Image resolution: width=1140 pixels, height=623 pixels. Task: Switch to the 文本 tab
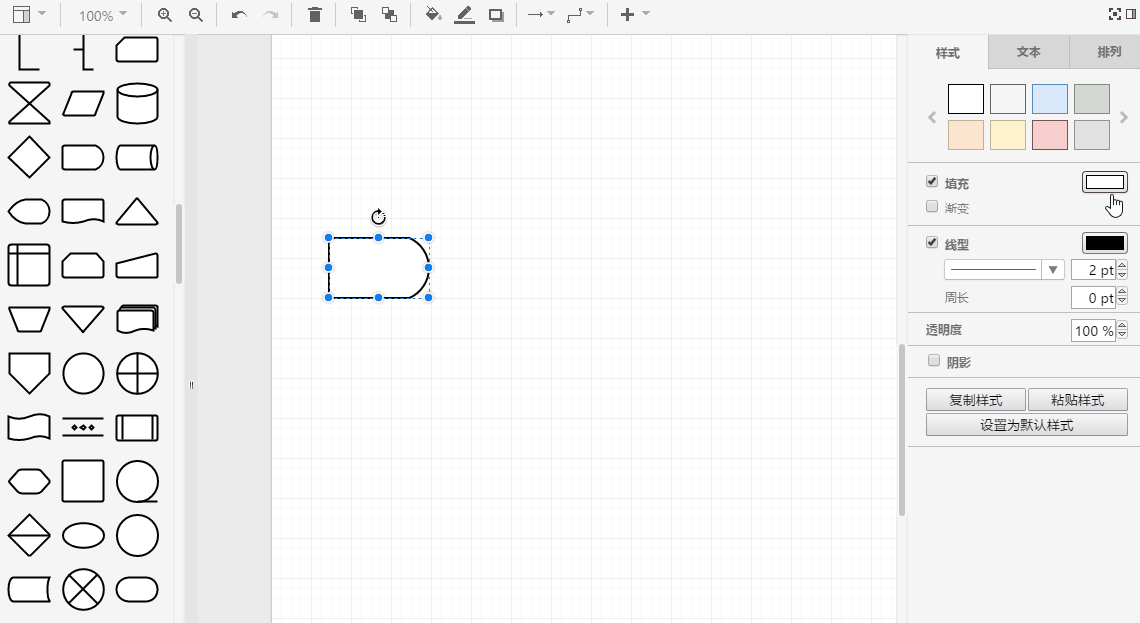1028,52
